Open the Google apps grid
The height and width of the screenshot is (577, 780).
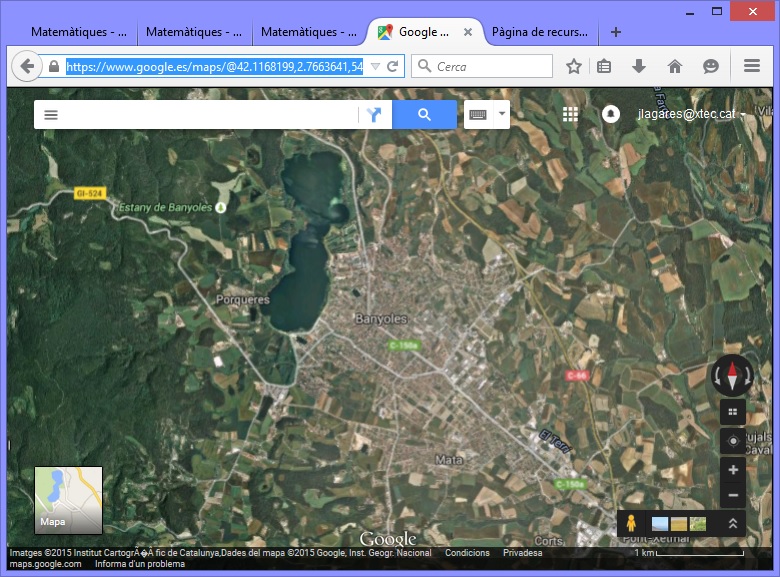point(570,114)
